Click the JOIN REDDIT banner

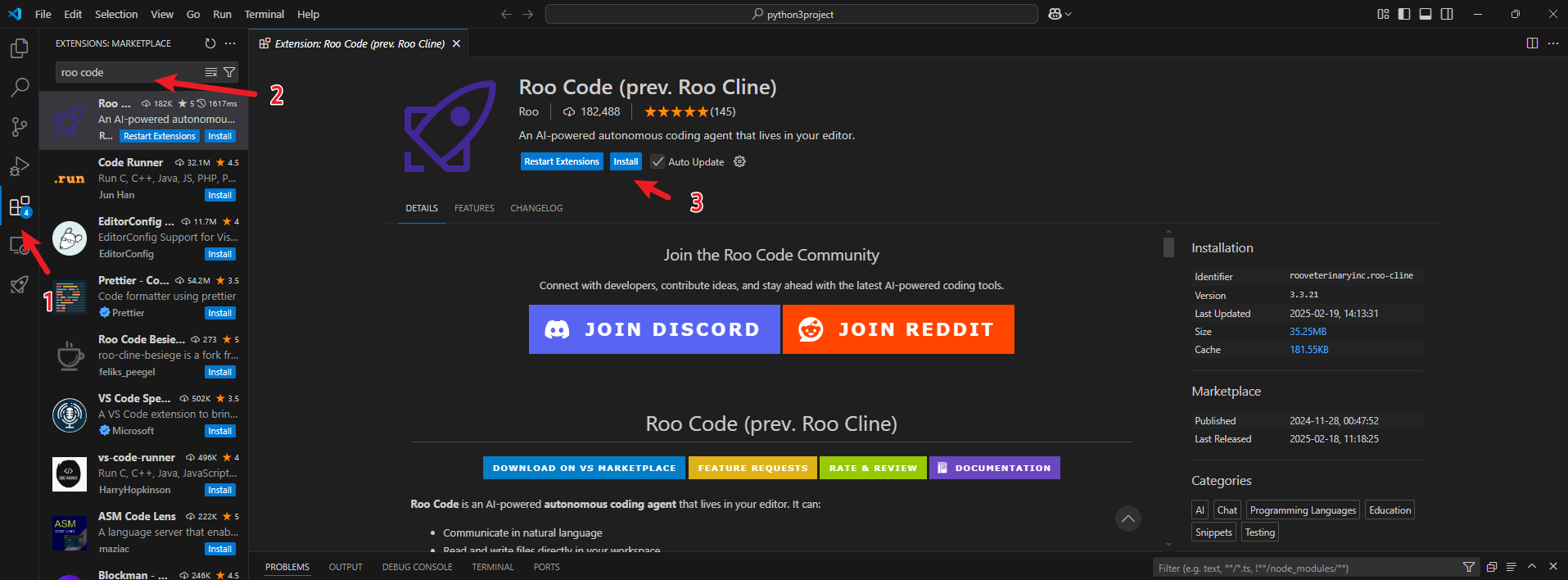tap(898, 329)
